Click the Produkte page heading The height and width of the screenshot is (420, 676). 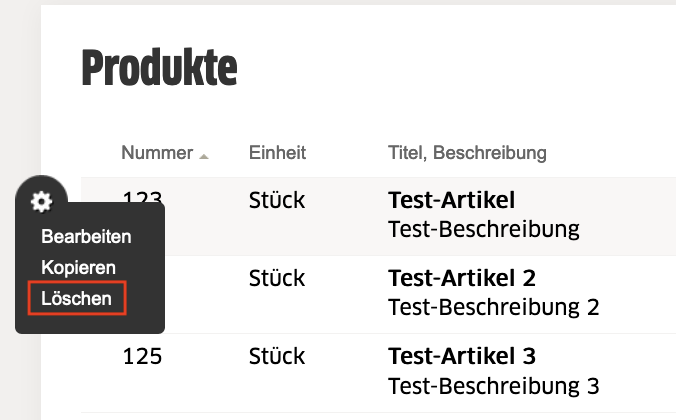coord(160,68)
